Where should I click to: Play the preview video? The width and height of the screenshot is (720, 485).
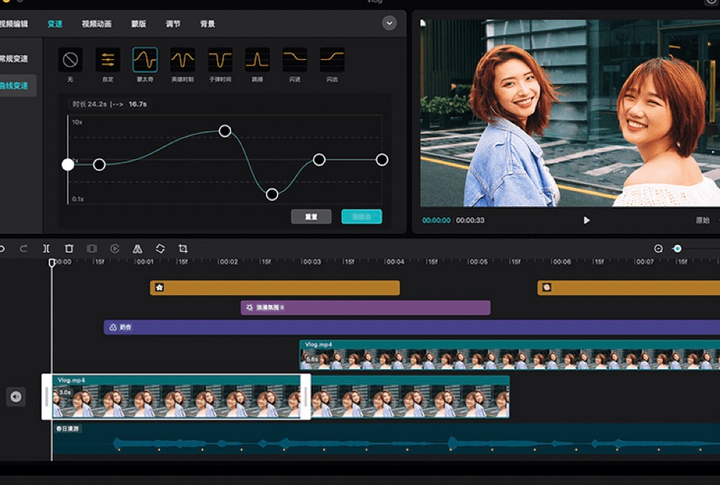tap(586, 220)
